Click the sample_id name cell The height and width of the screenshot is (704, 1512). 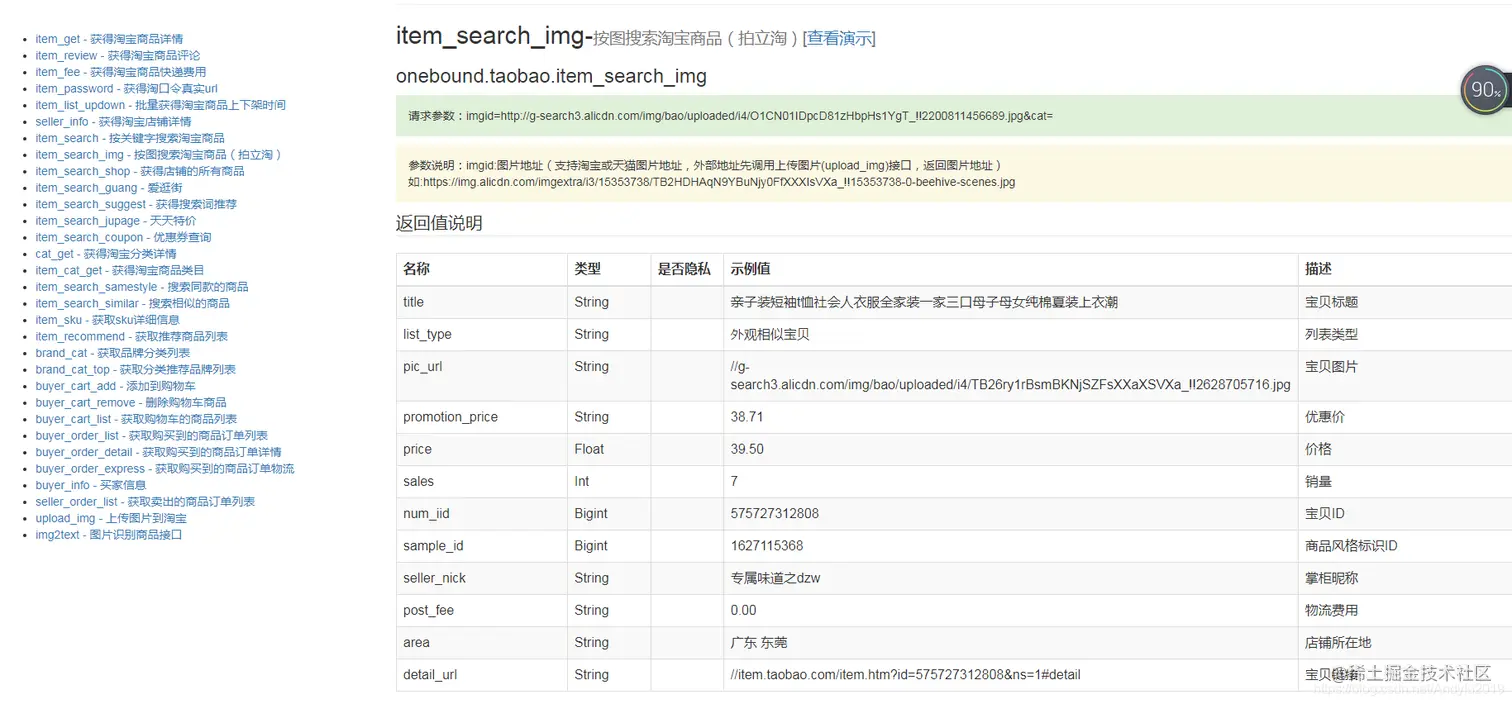coord(482,546)
